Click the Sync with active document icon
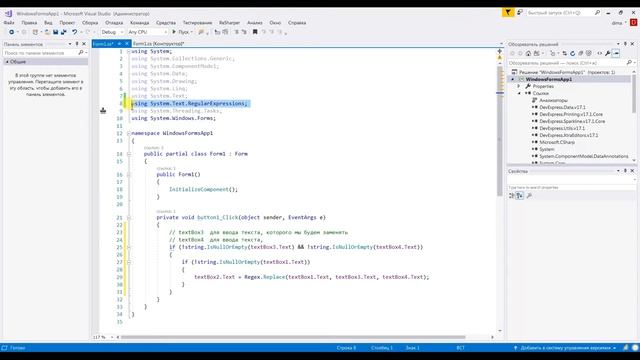This screenshot has width=640, height=360. (x=564, y=53)
